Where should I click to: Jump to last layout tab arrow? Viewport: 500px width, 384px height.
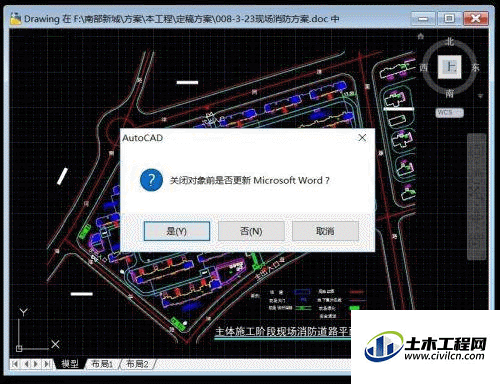click(x=48, y=364)
